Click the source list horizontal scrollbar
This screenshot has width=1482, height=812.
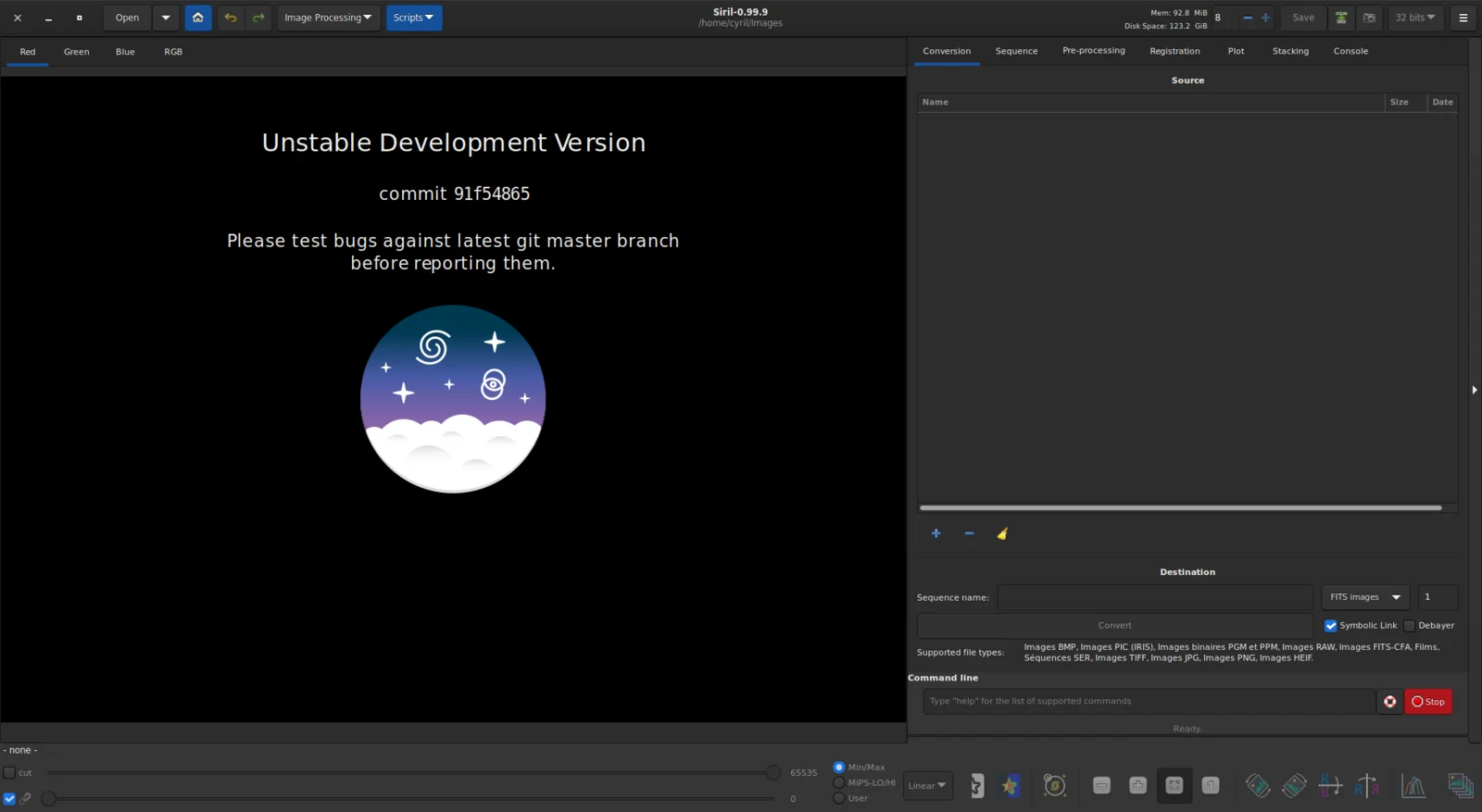1181,508
